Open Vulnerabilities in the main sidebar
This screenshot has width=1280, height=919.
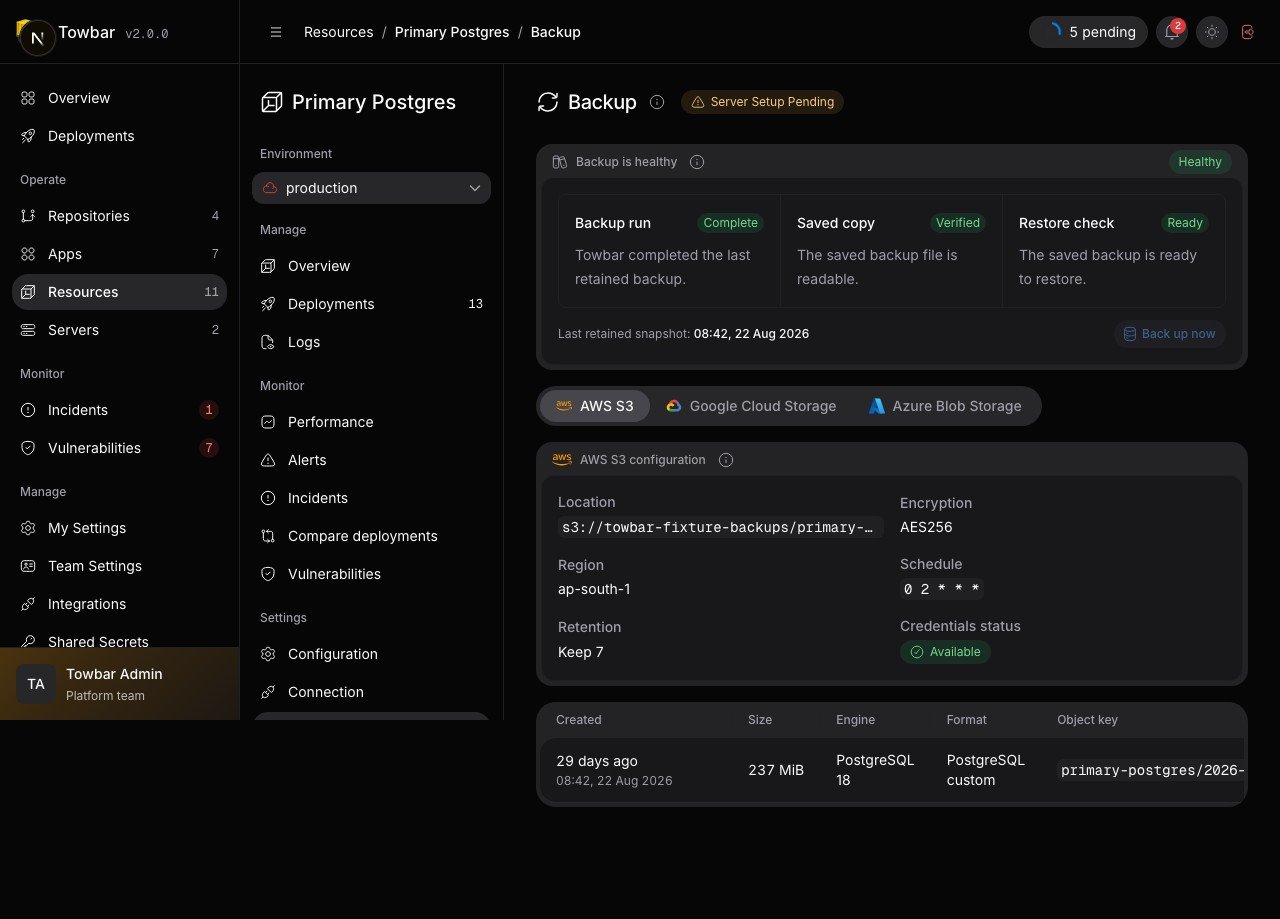[x=119, y=448]
